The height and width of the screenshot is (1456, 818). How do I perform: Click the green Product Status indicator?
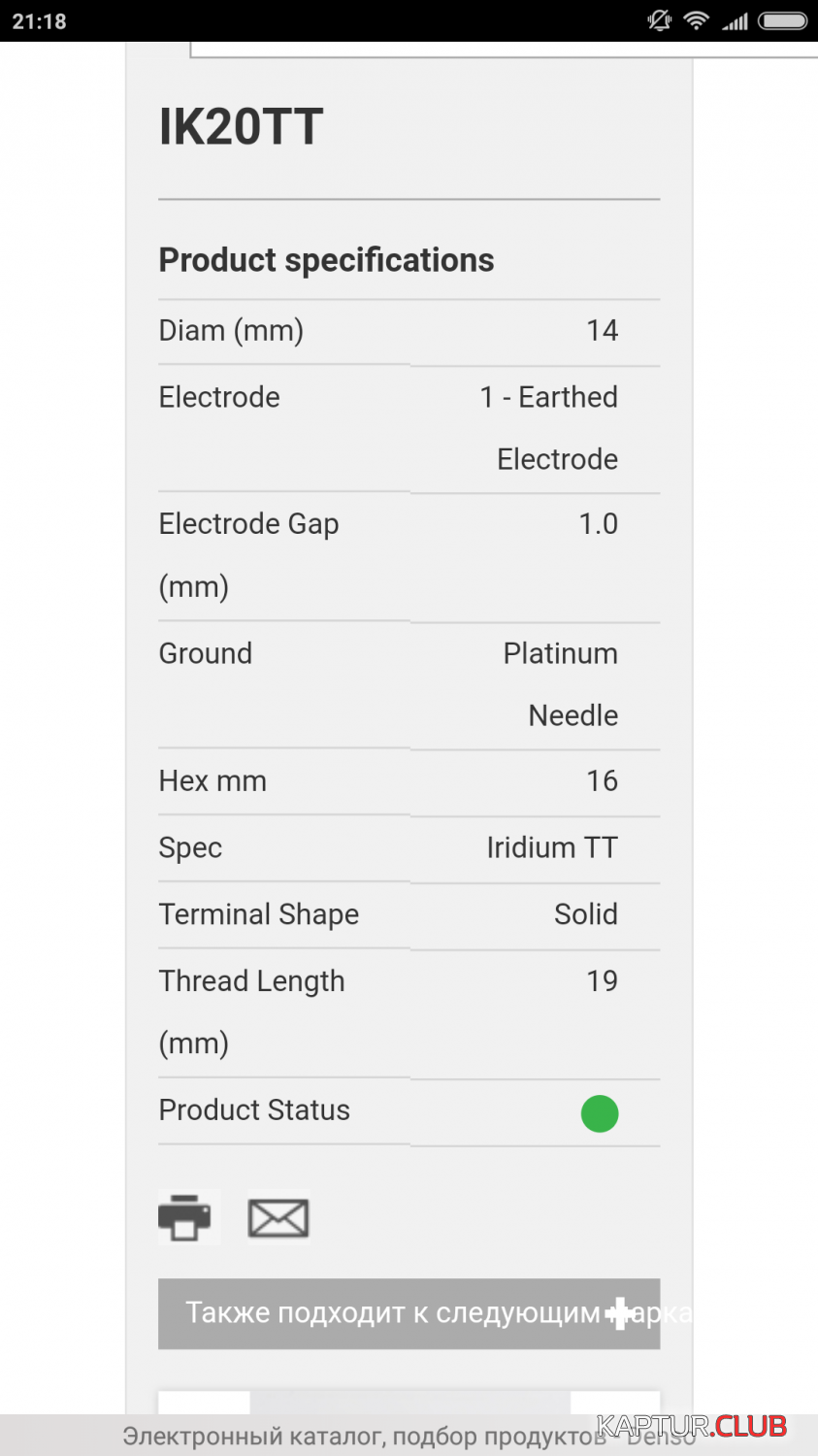599,1113
